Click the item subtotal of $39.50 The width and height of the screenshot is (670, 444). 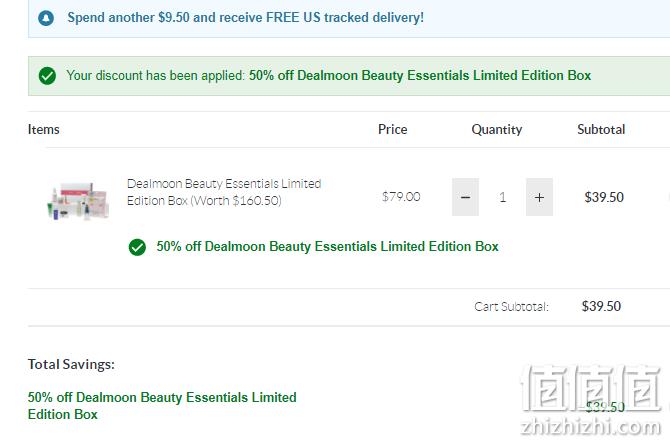[604, 197]
